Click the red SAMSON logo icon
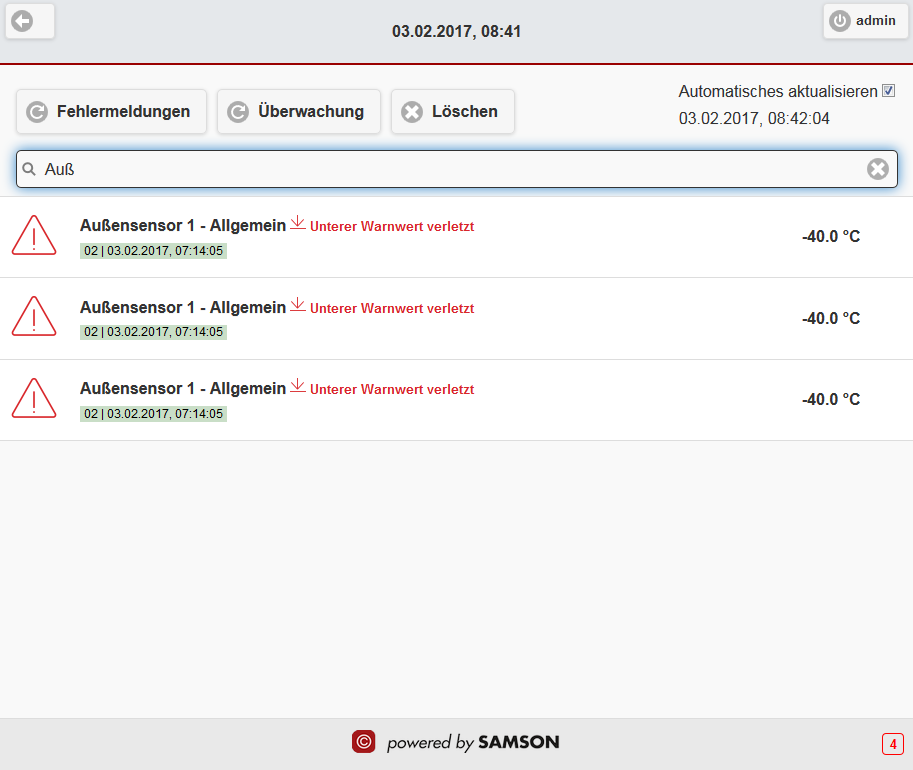This screenshot has width=913, height=770. point(363,742)
